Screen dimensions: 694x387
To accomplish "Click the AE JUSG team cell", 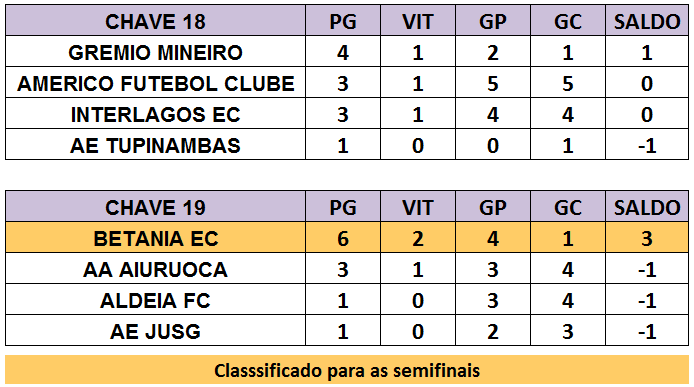I will click(155, 330).
